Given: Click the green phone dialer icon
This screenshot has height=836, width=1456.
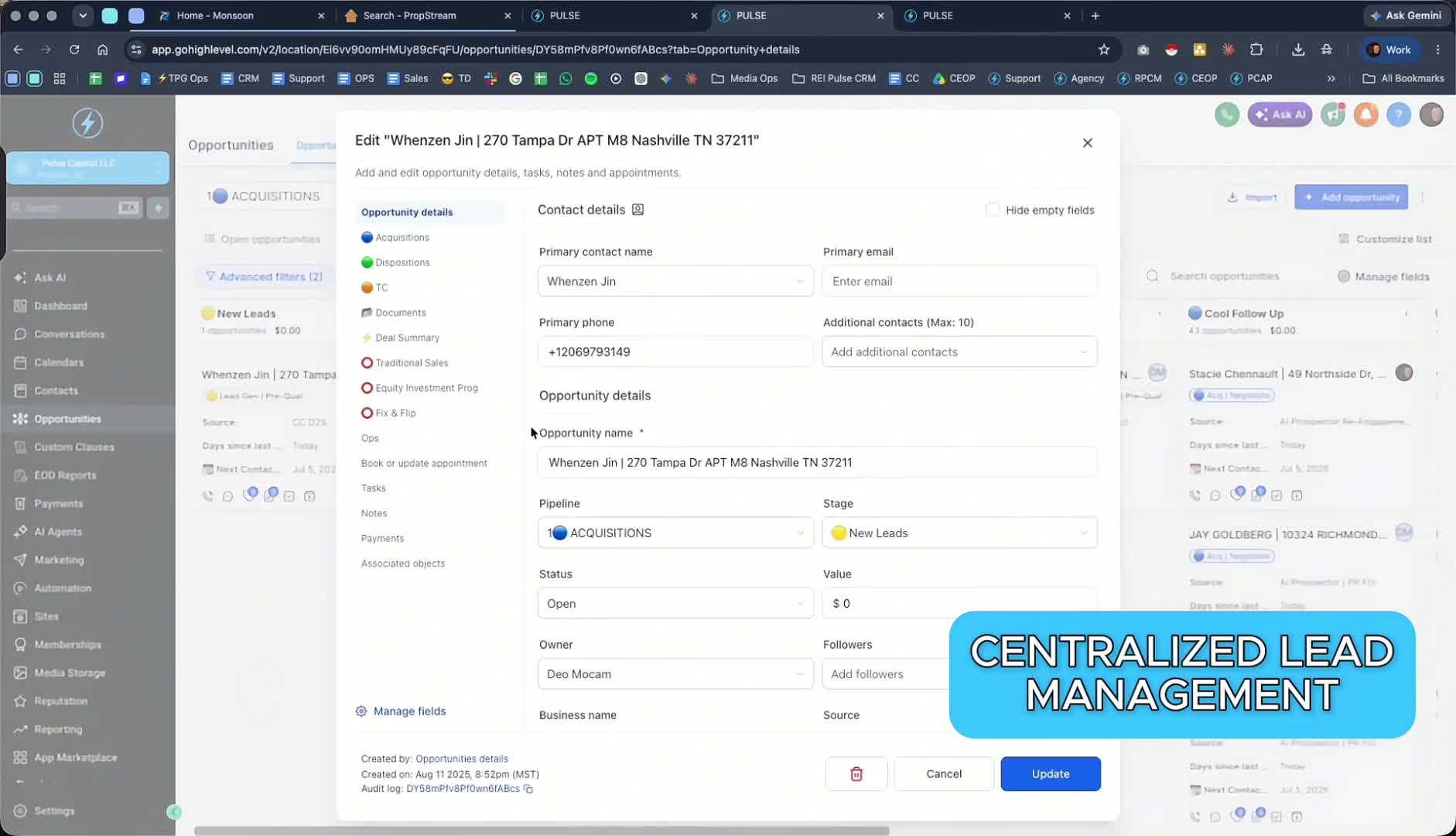Looking at the screenshot, I should [1227, 115].
